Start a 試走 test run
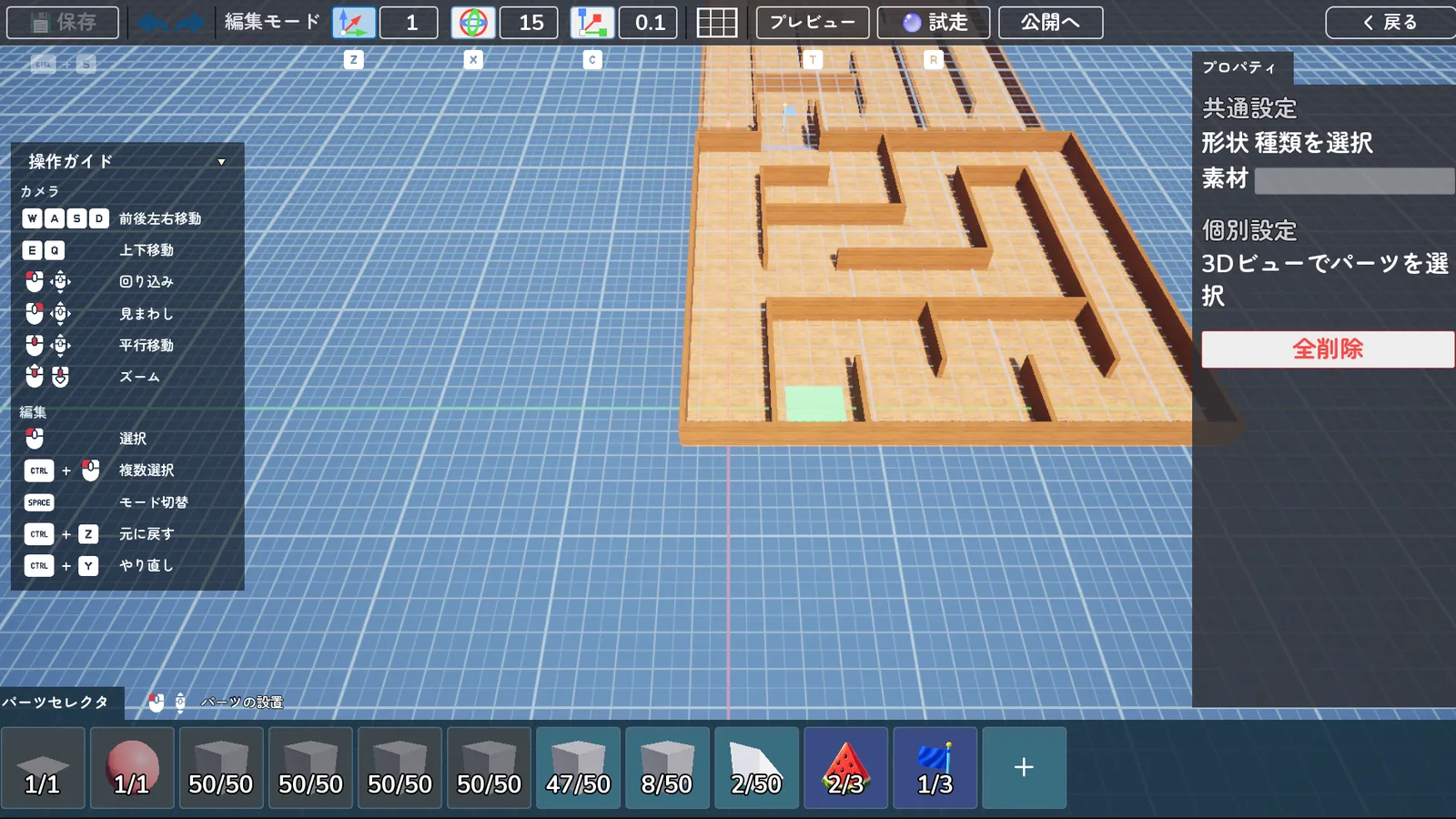 (x=934, y=22)
